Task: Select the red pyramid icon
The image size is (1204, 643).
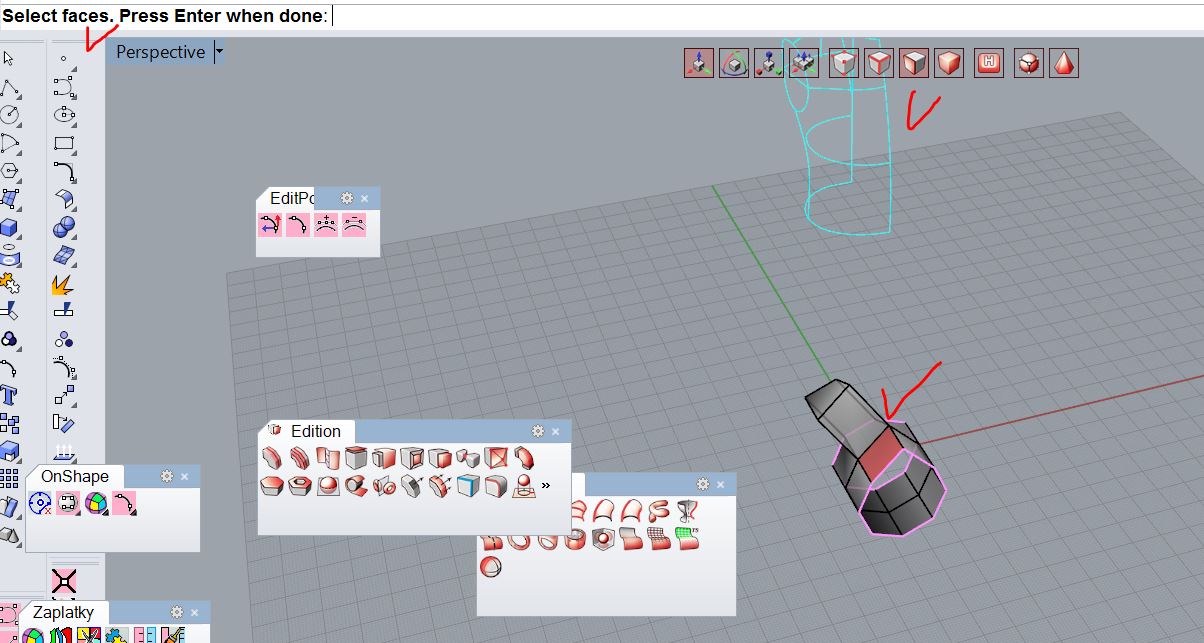Action: [1064, 63]
